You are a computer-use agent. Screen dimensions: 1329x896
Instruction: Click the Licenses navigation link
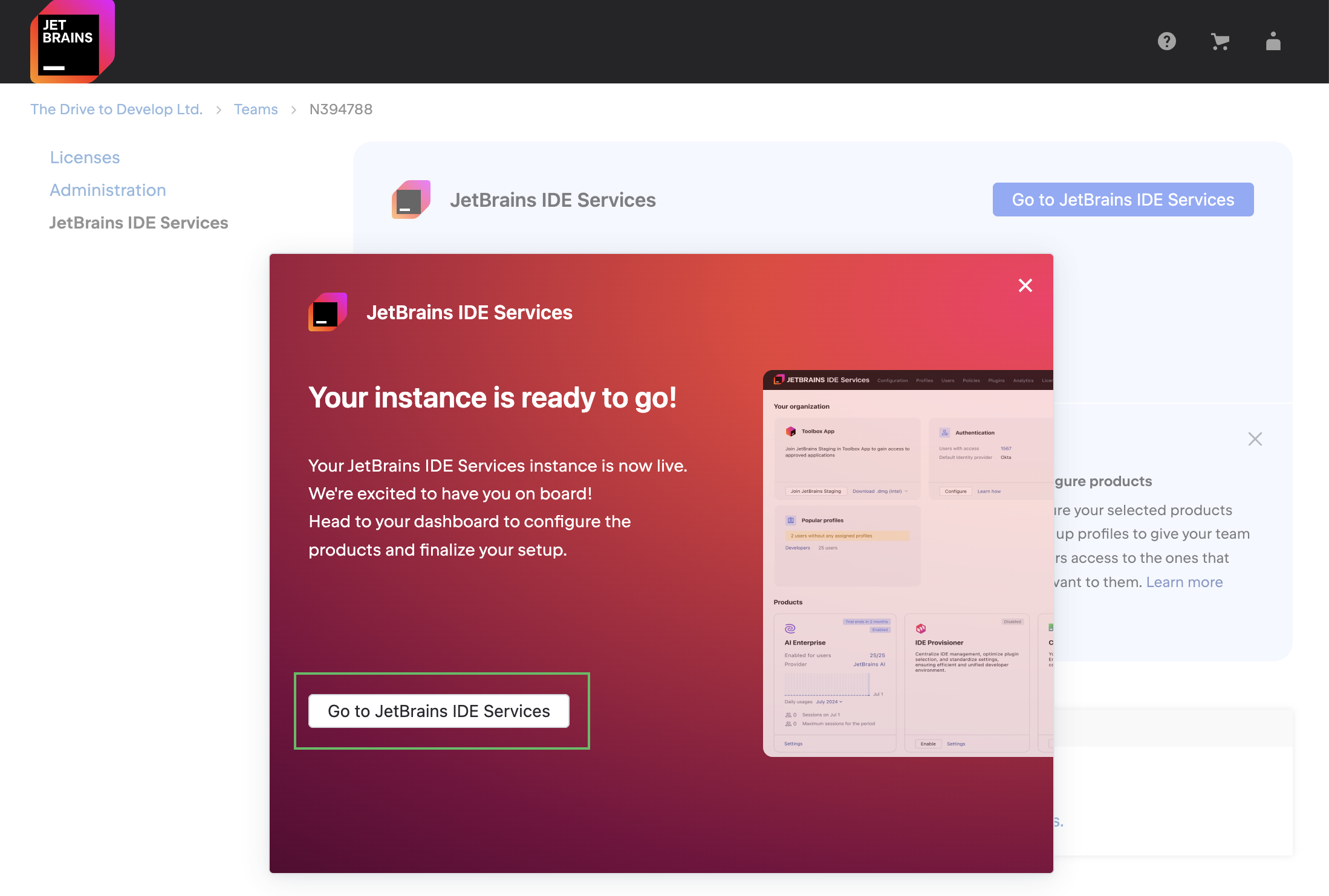point(85,157)
